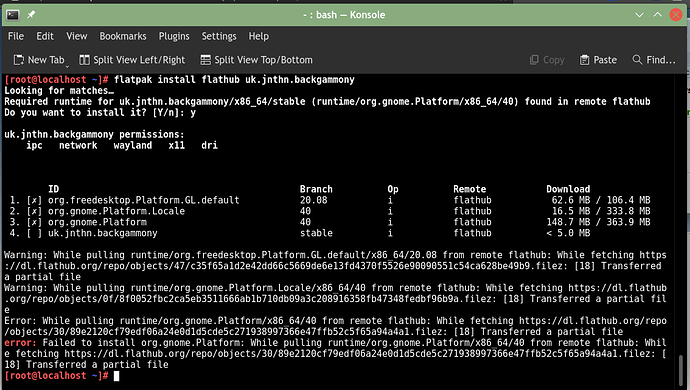The image size is (690, 390).
Task: Click Split View Top/Bottom
Action: pos(257,60)
